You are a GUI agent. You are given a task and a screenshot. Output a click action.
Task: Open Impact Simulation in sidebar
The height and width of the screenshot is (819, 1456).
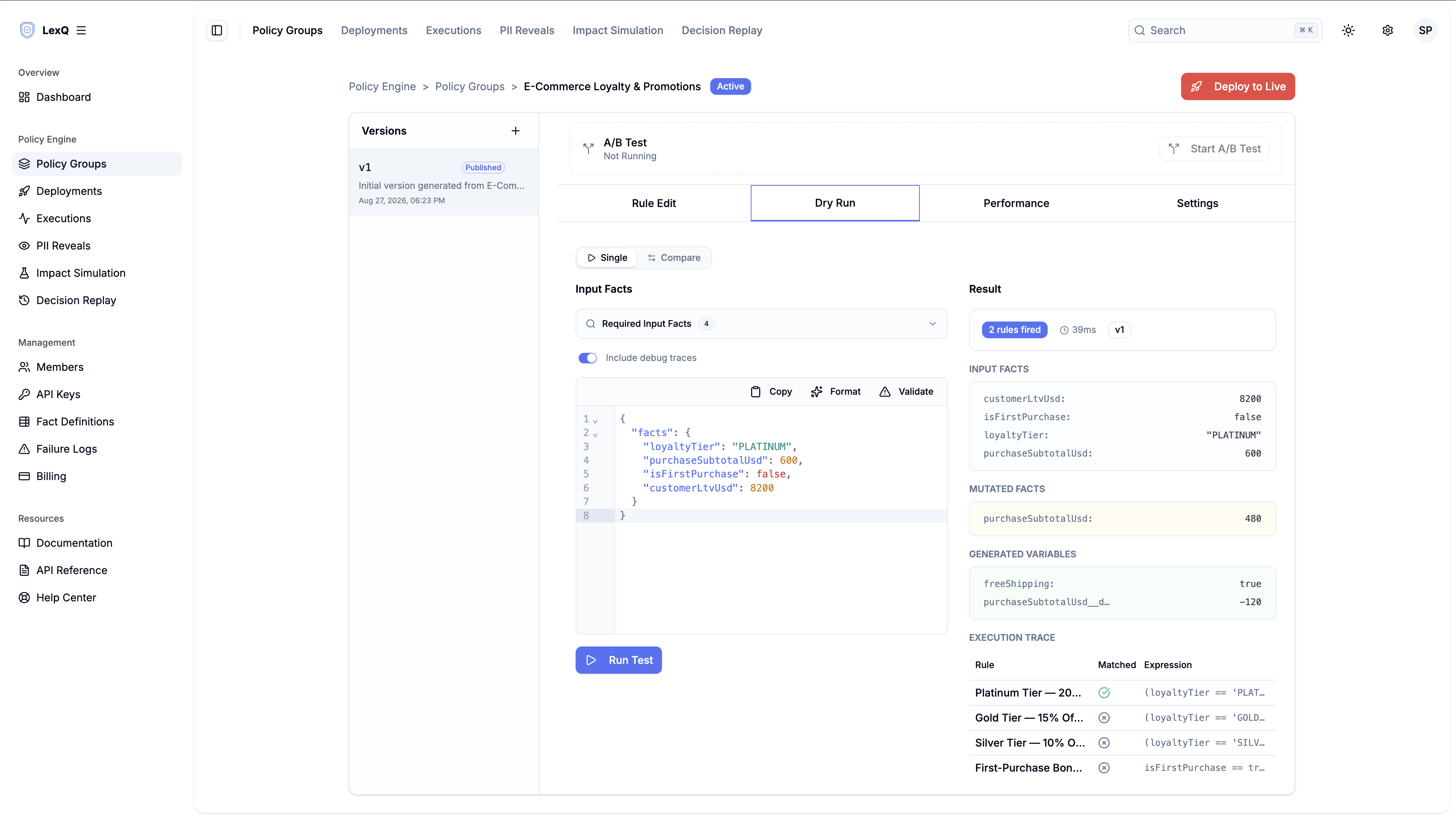97,273
